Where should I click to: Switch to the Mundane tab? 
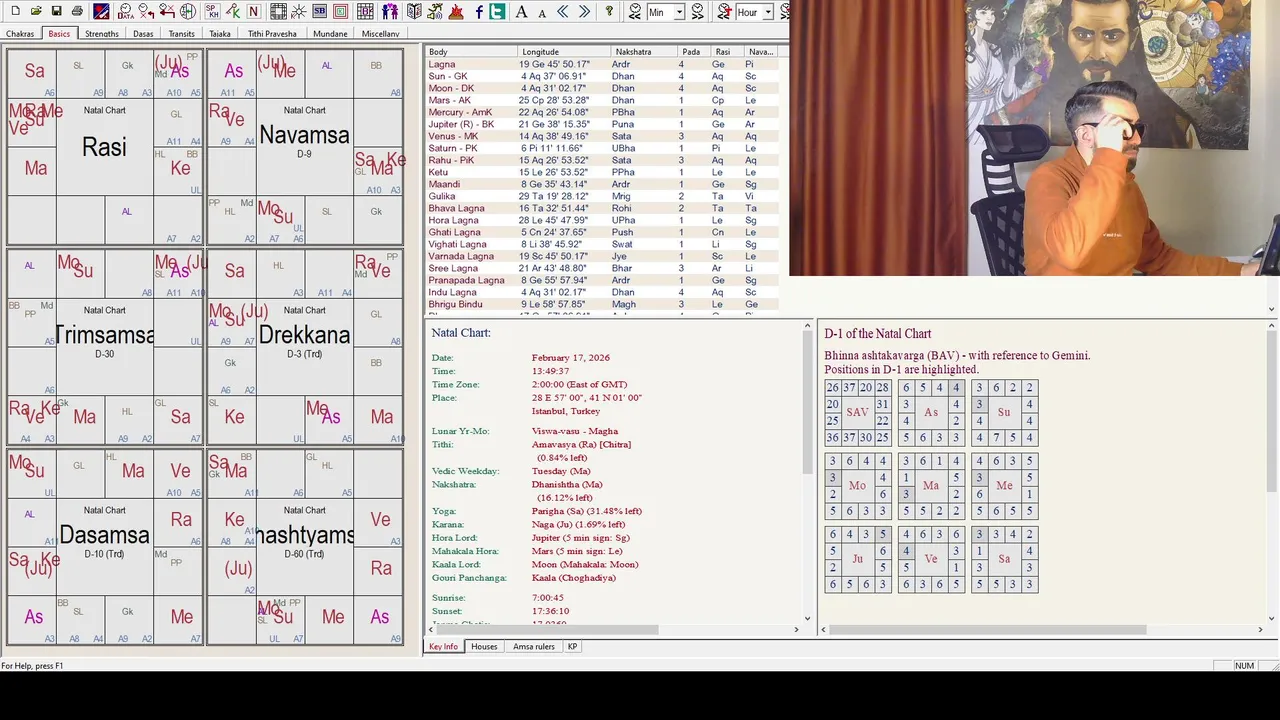coord(330,33)
